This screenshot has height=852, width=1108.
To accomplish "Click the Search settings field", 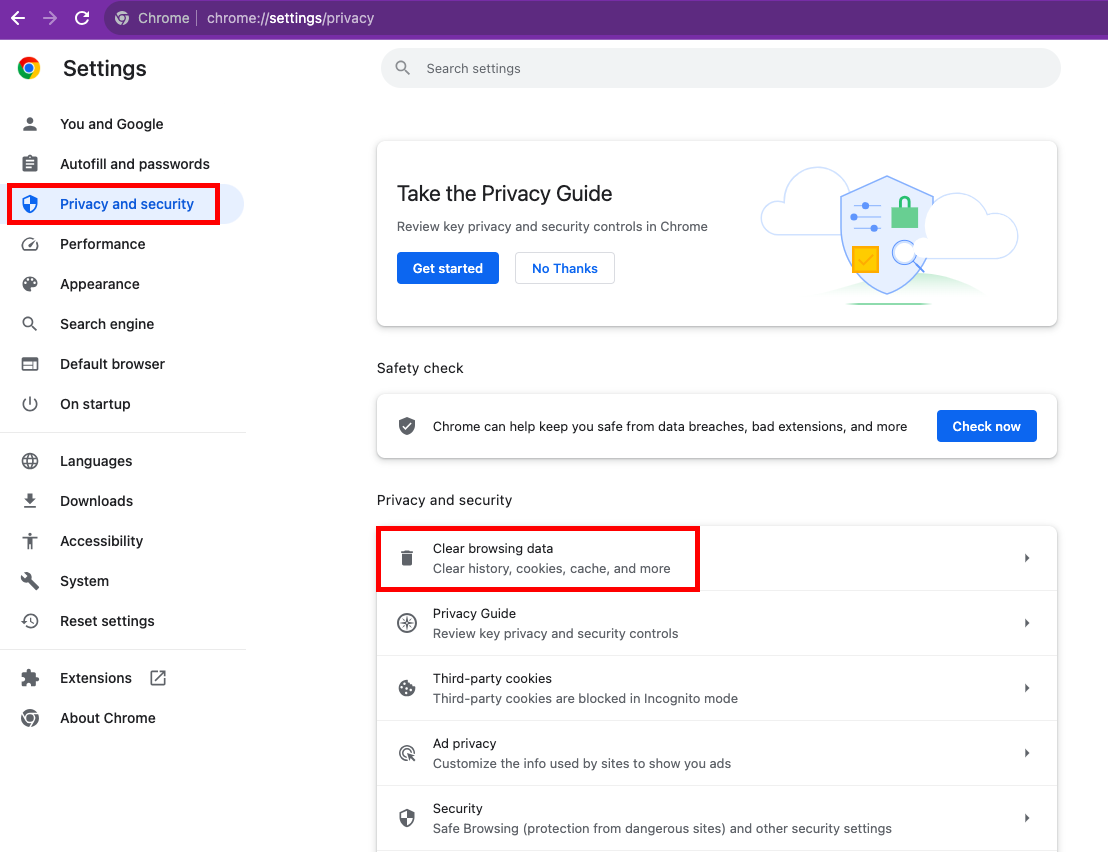I will 720,68.
